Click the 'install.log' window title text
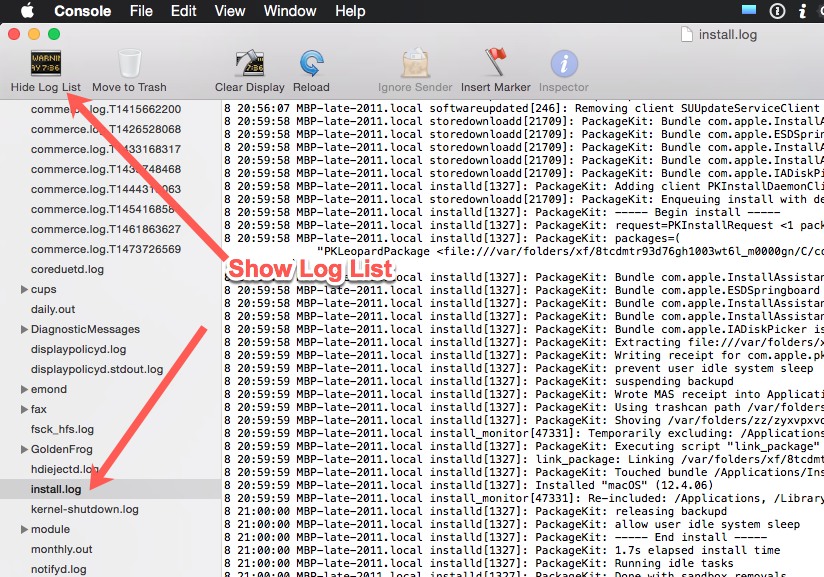Image resolution: width=824 pixels, height=577 pixels. click(727, 35)
